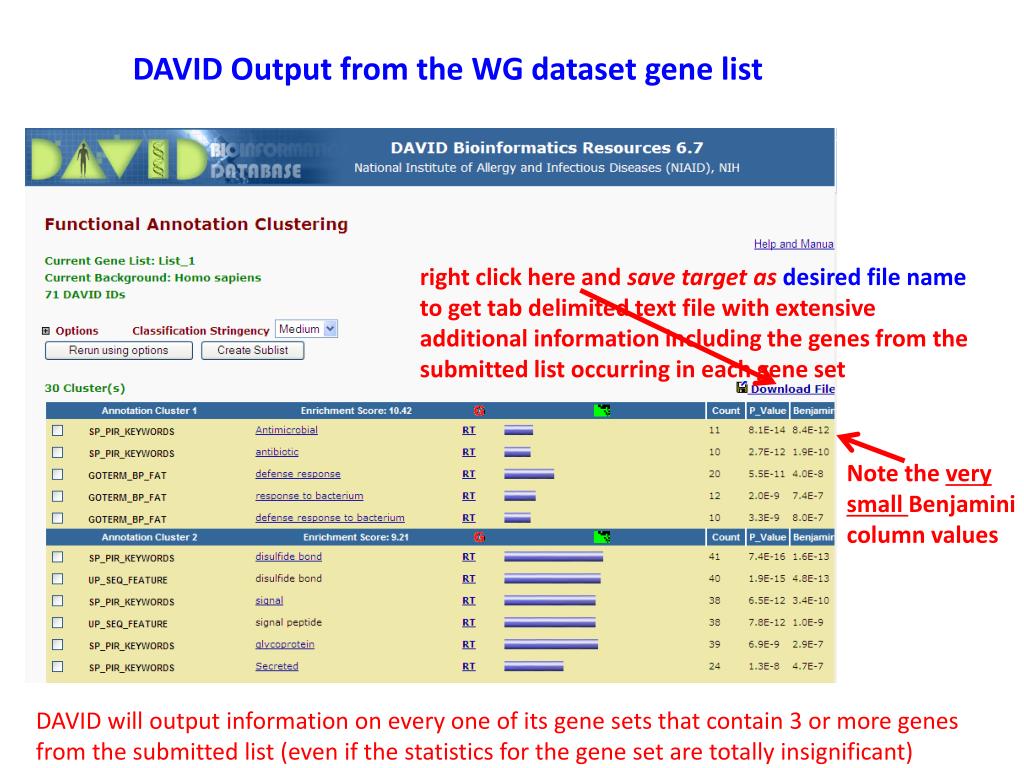The width and height of the screenshot is (1024, 768).
Task: Click the gene bar in the defense response row
Action: 529,474
